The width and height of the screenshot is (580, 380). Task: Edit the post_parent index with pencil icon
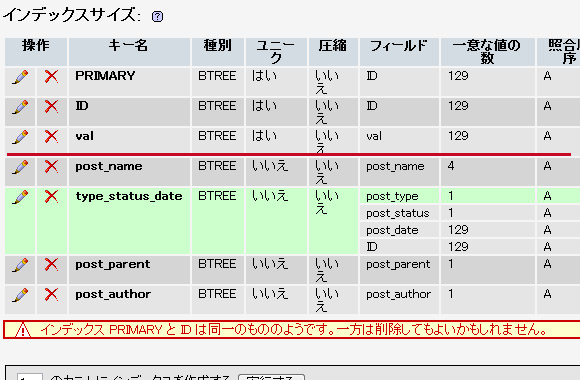click(x=20, y=265)
